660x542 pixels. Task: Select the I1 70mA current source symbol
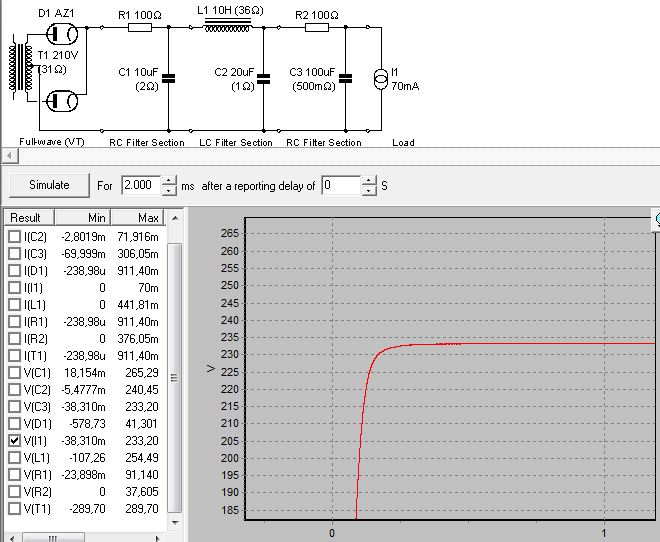(381, 79)
